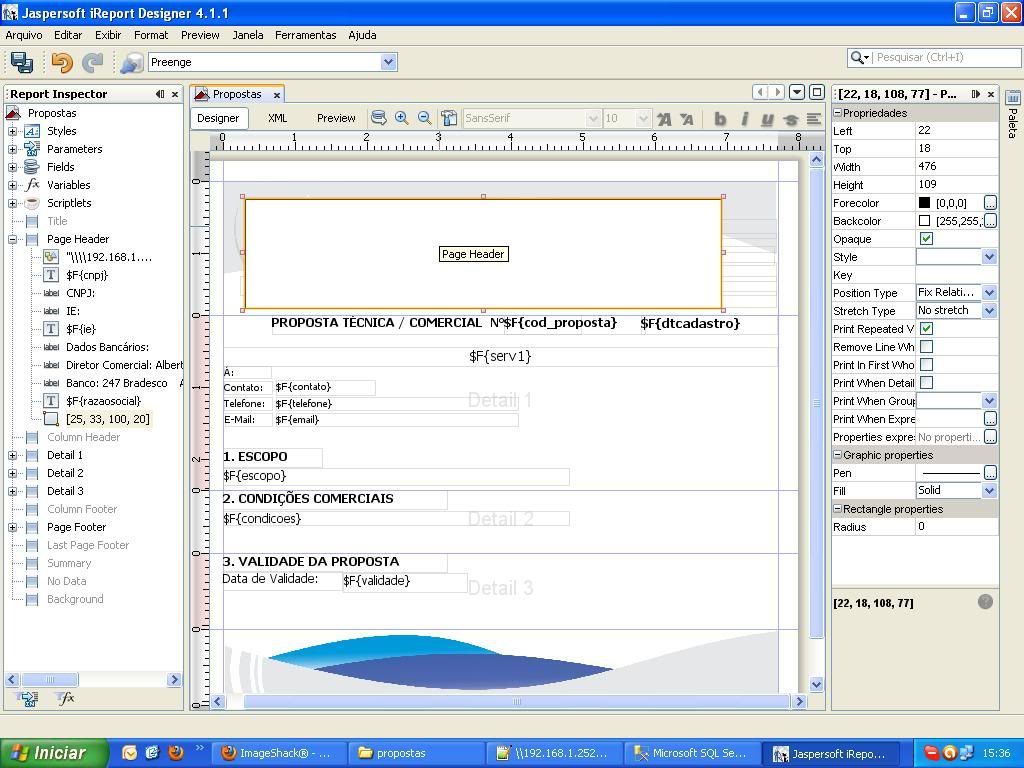Switch to the XML view tab

[x=277, y=118]
